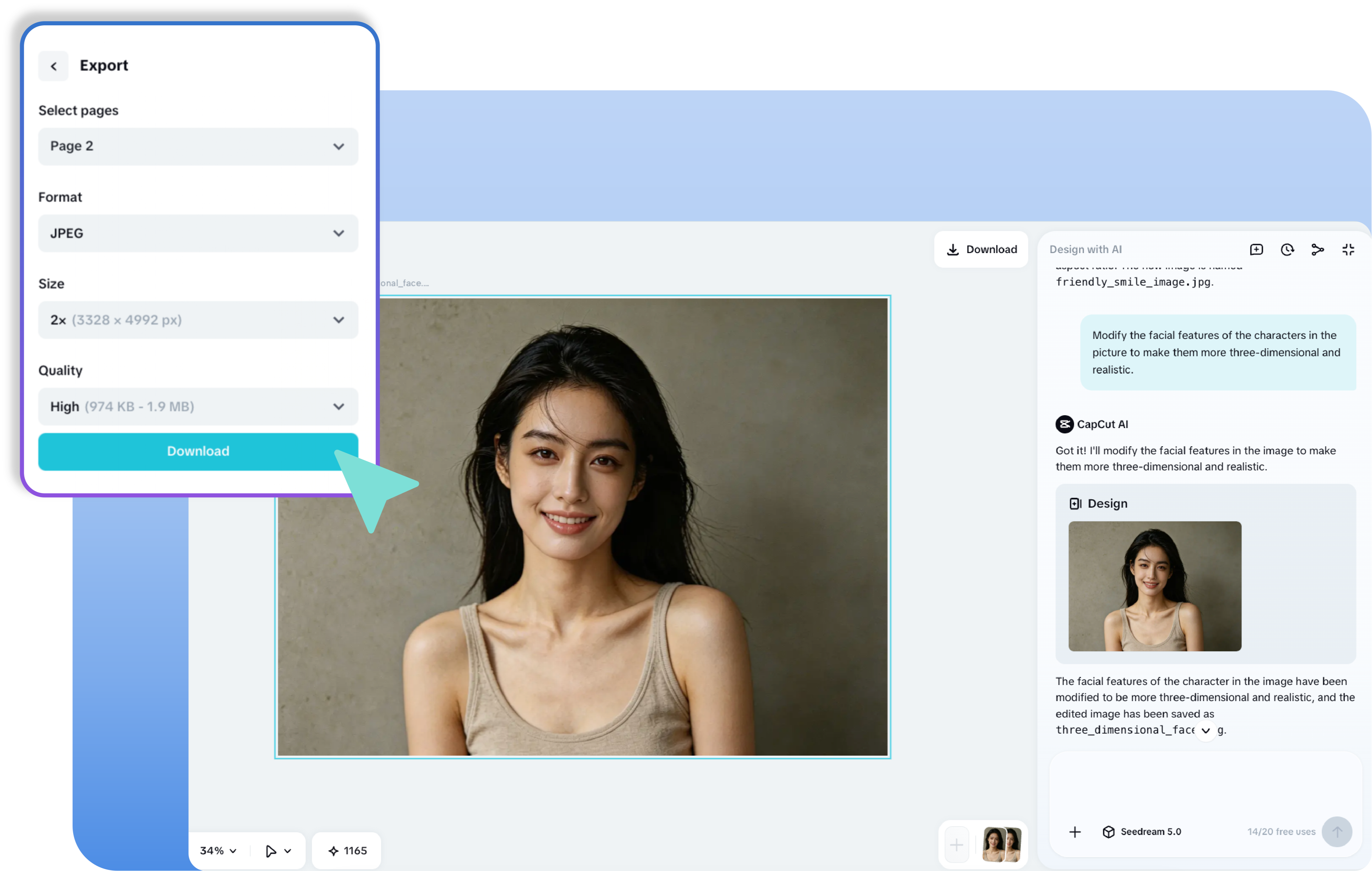1372x871 pixels.
Task: Open the Size dropdown set to 2x
Action: click(198, 320)
